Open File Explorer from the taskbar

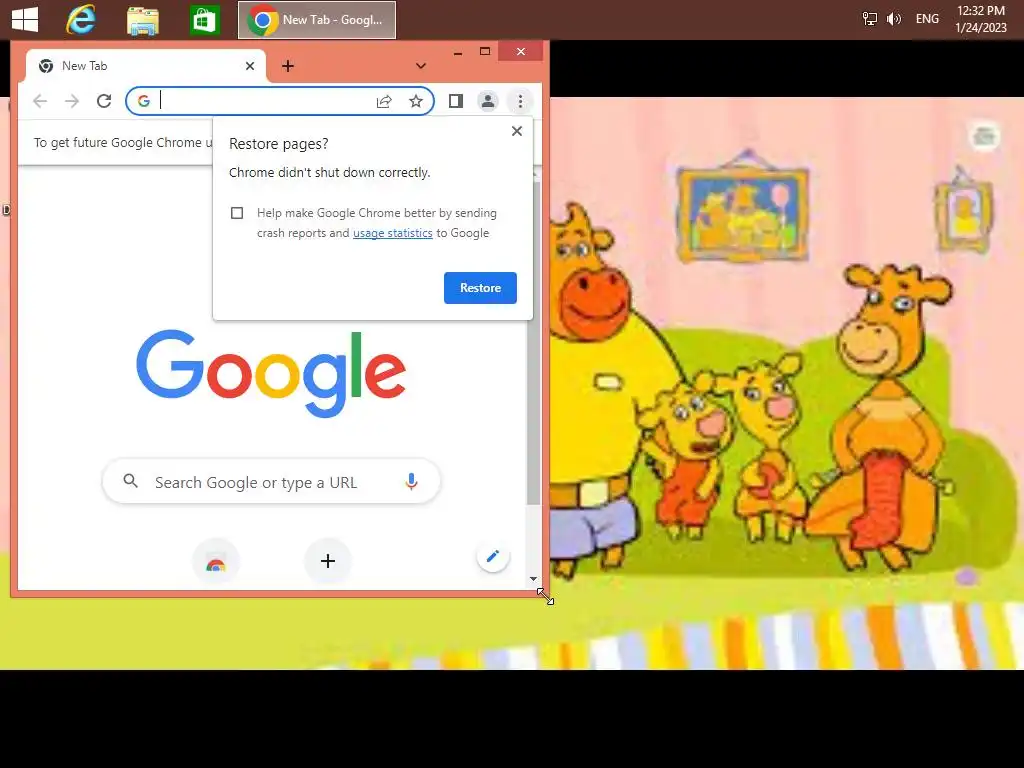(142, 20)
